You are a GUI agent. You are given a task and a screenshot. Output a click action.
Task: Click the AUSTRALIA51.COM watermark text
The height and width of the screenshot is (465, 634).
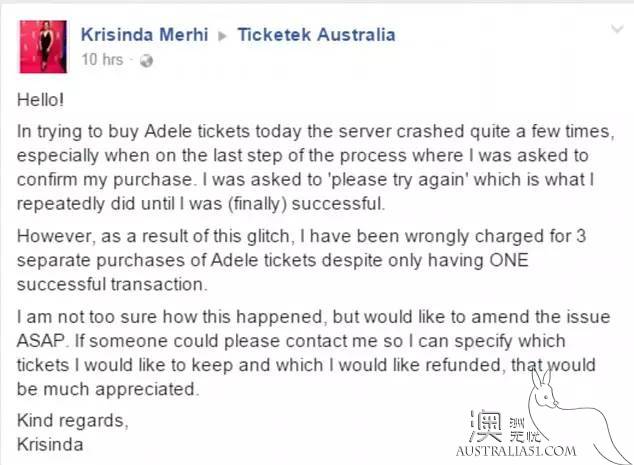point(516,451)
